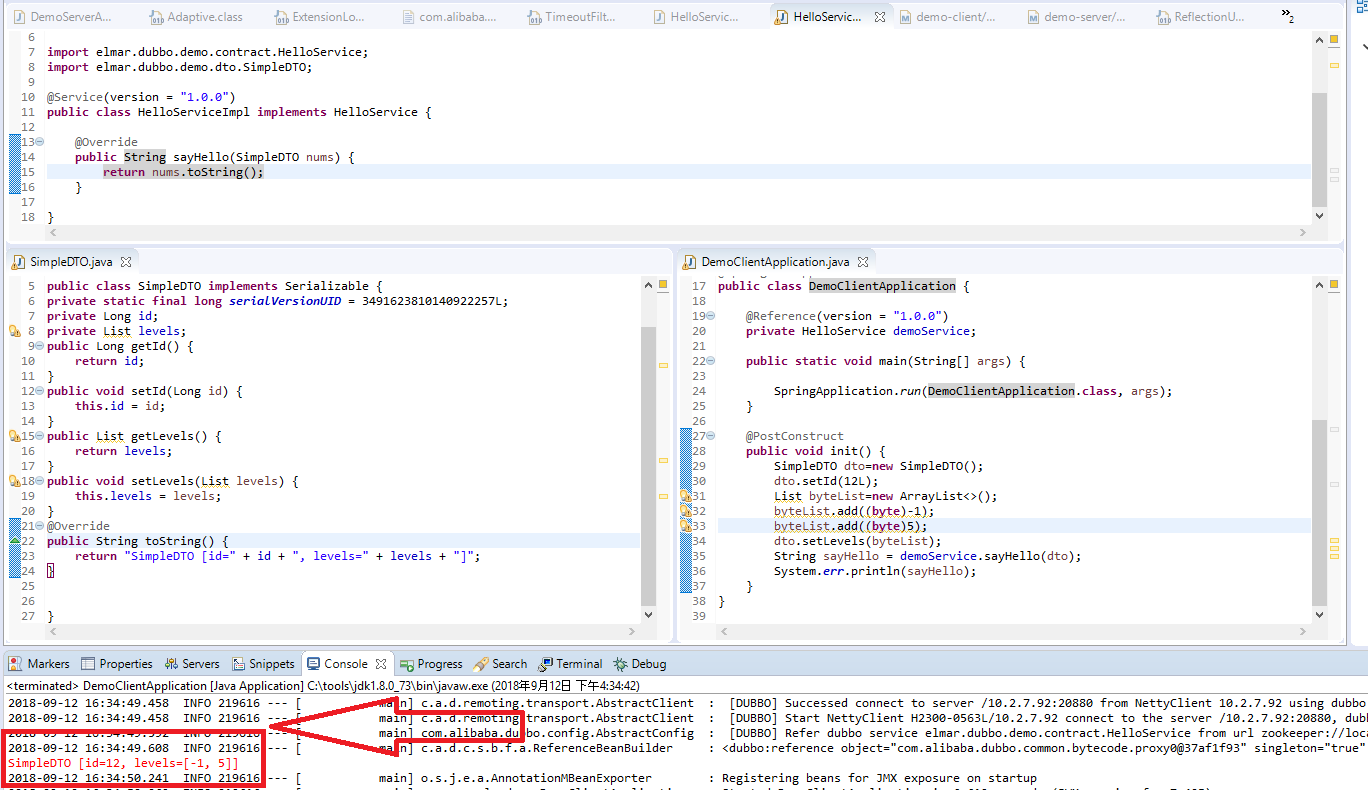Switch to DemoServerA... editor tab

(62, 17)
